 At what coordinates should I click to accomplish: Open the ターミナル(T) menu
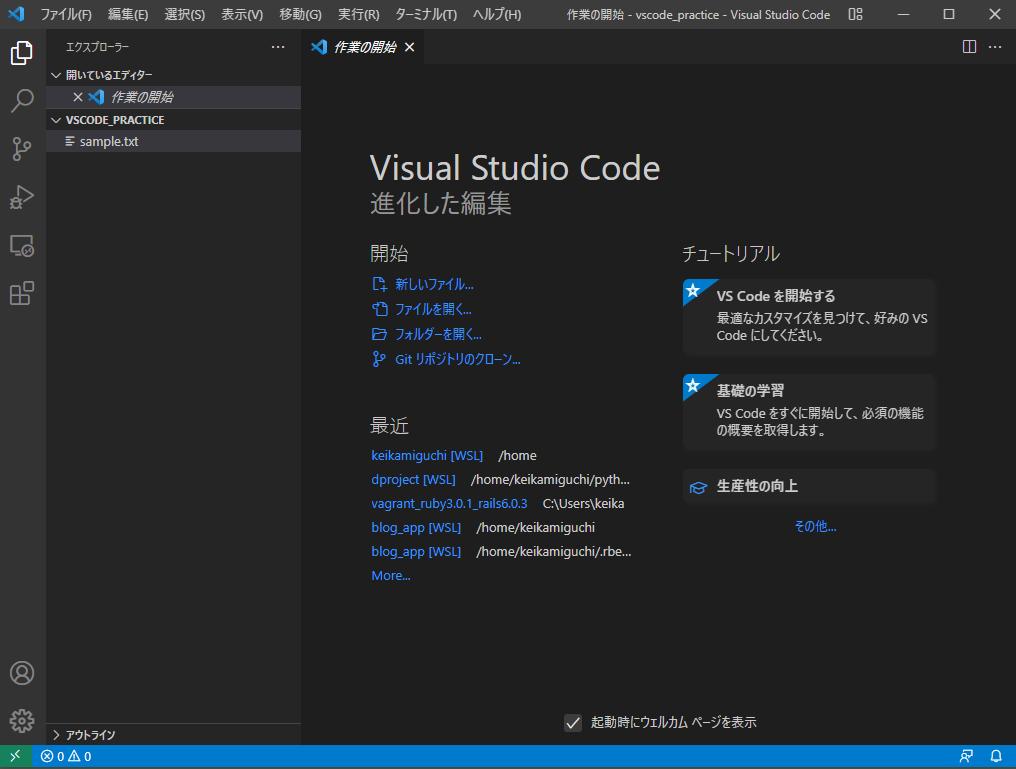[426, 14]
